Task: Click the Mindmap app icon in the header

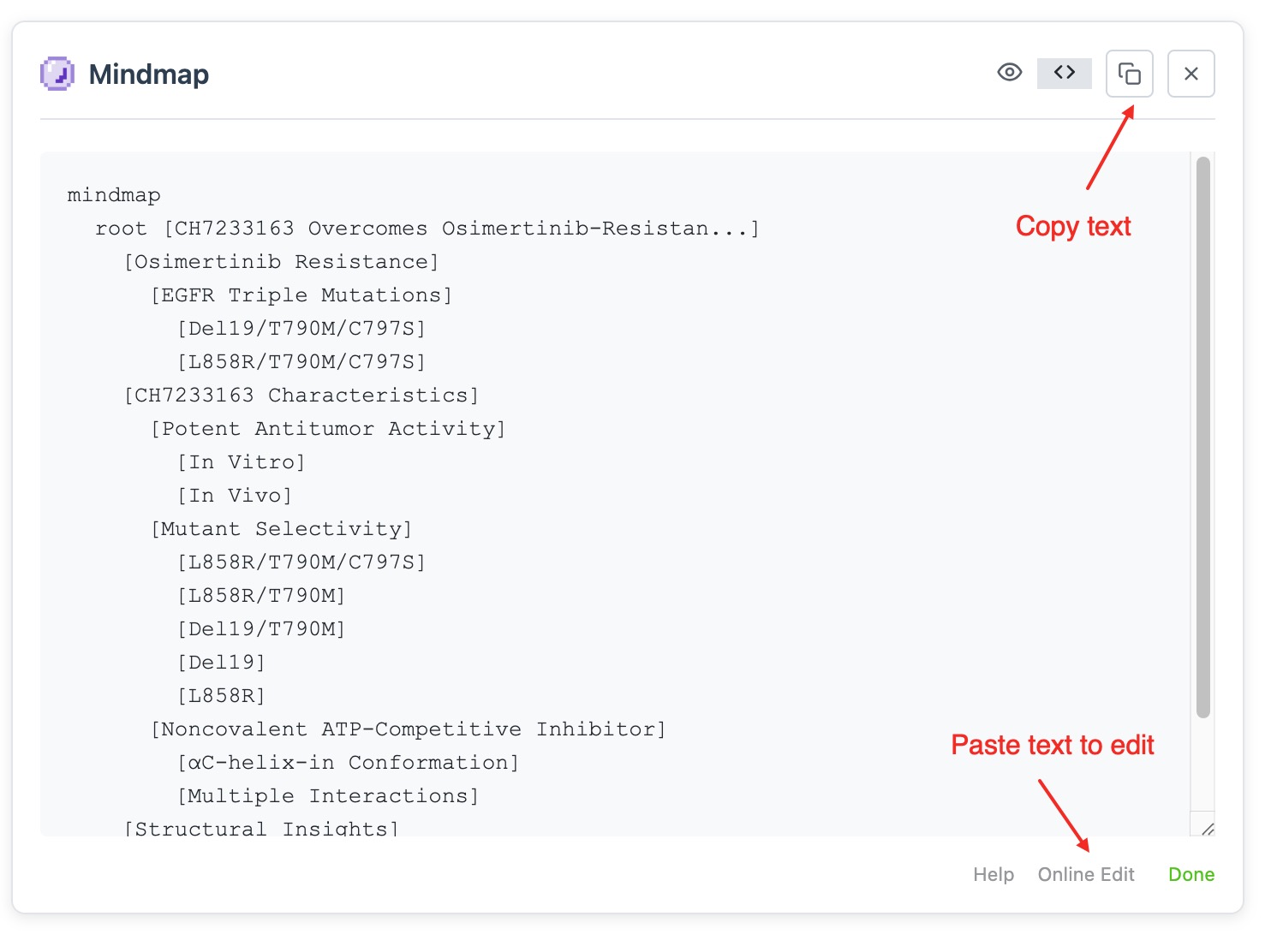Action: point(57,74)
